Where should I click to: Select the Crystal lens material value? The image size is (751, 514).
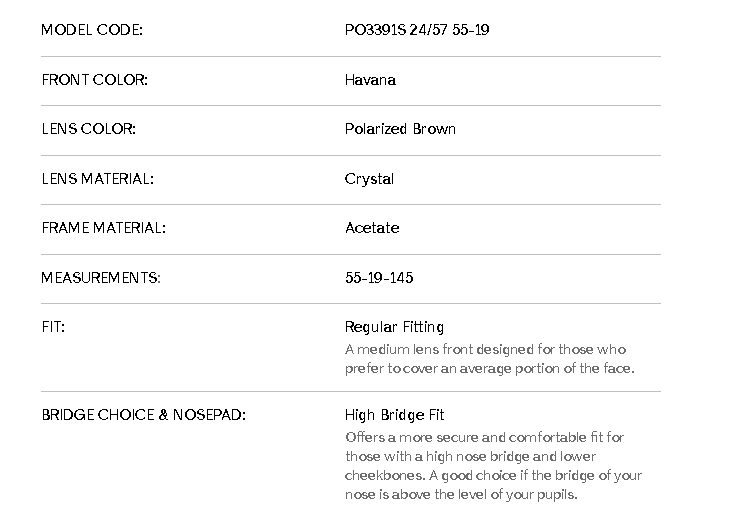369,179
